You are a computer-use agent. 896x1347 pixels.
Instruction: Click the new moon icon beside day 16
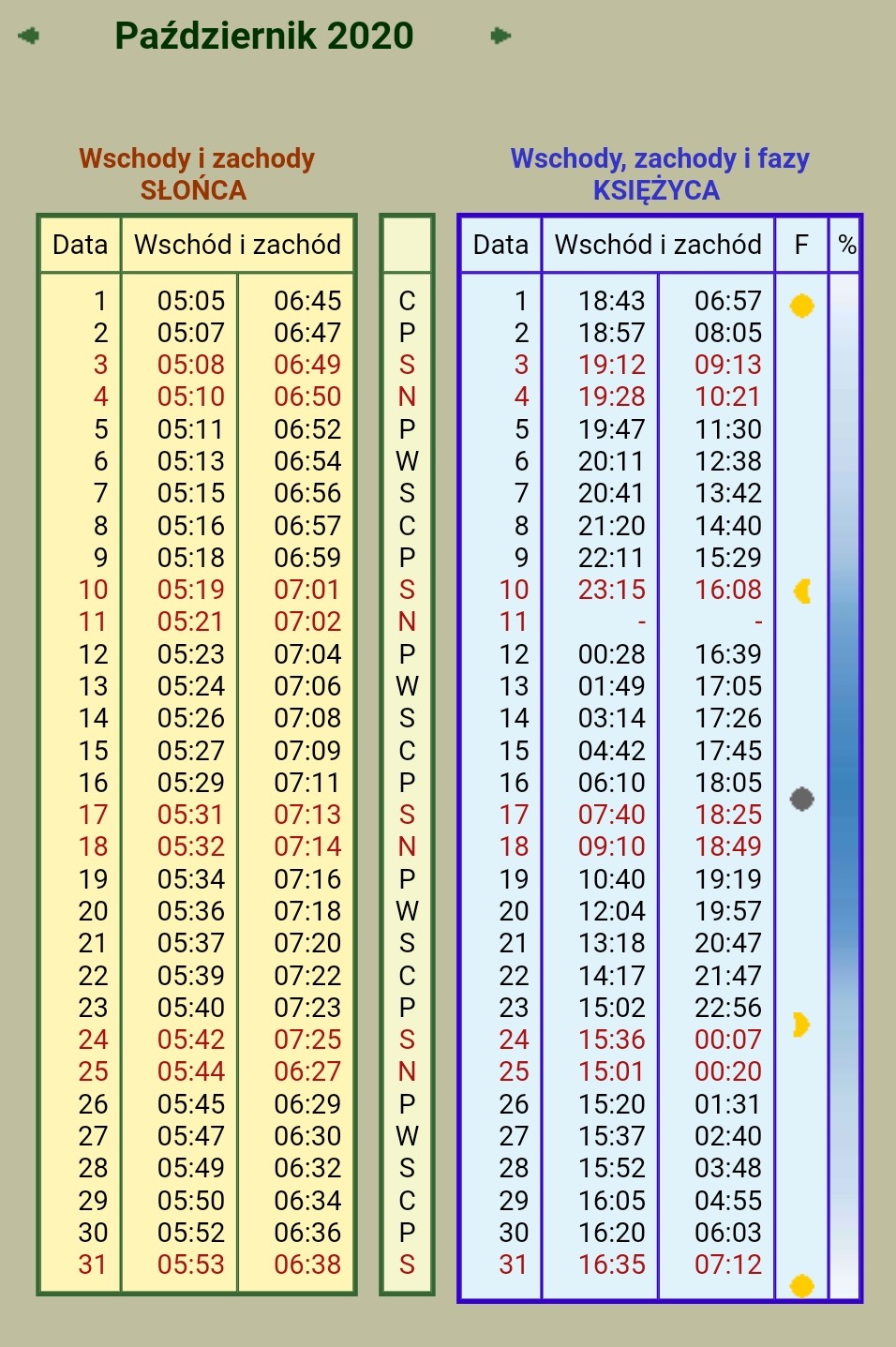pos(801,799)
